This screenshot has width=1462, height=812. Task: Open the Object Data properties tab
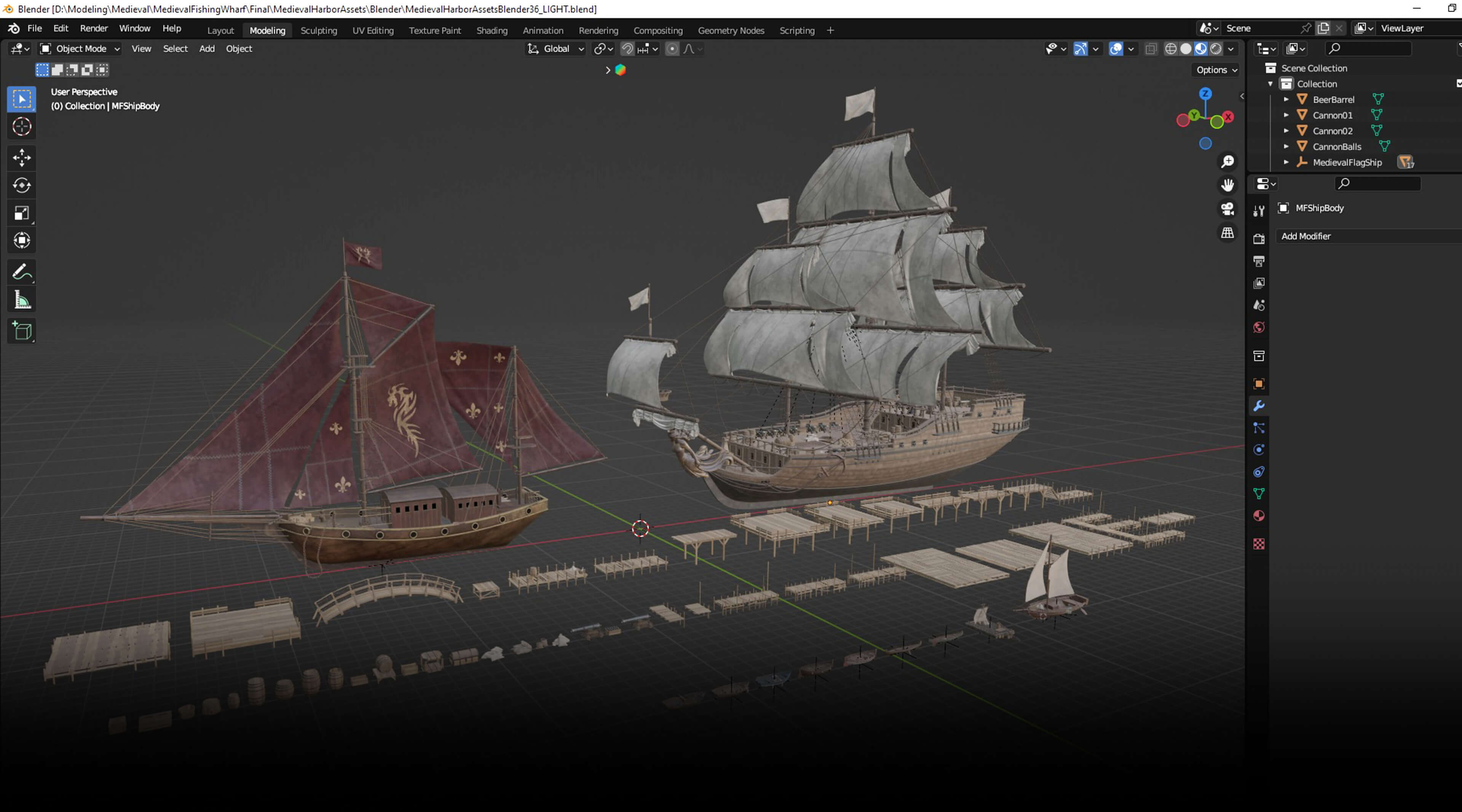(1258, 494)
